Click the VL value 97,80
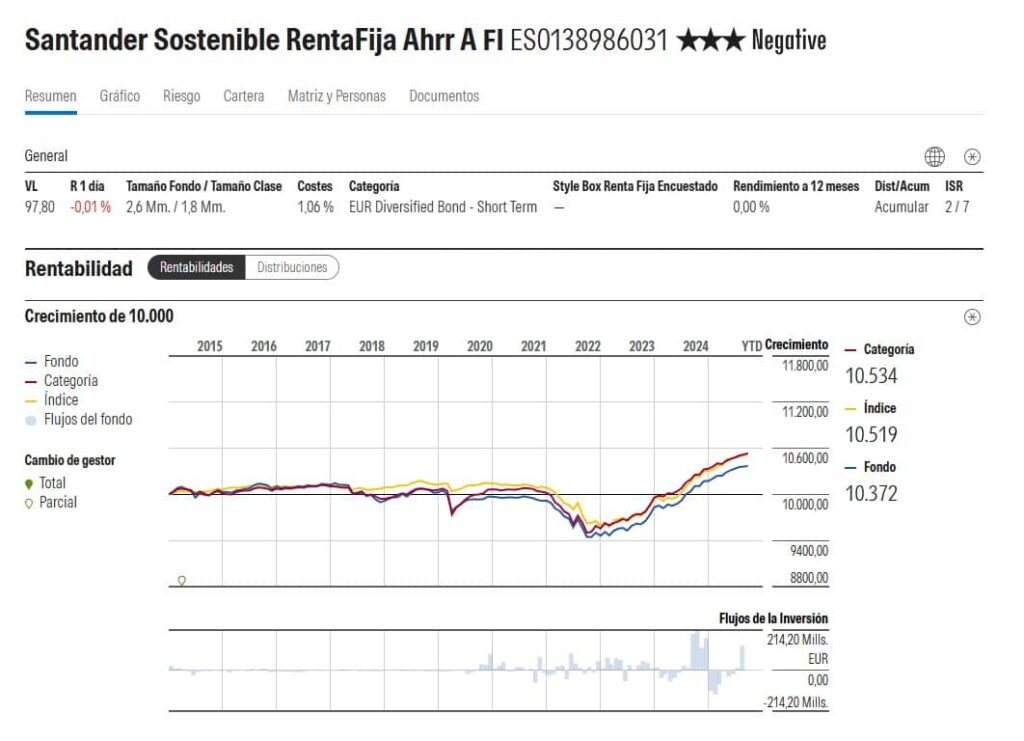This screenshot has width=1024, height=741. 40,207
